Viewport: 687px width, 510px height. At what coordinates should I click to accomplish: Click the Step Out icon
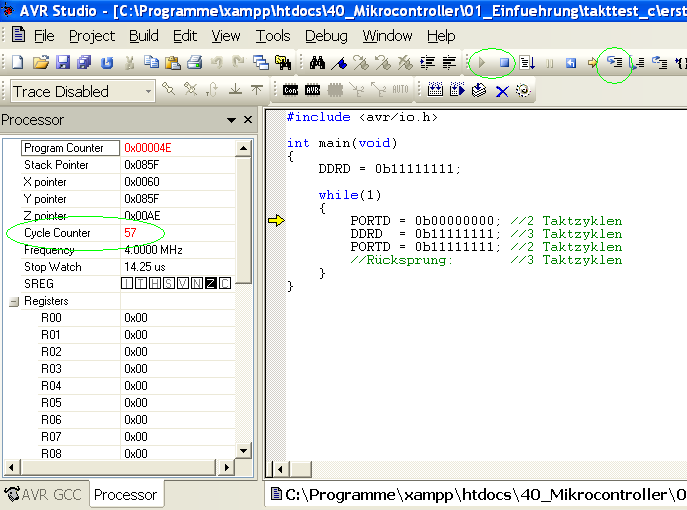(659, 63)
